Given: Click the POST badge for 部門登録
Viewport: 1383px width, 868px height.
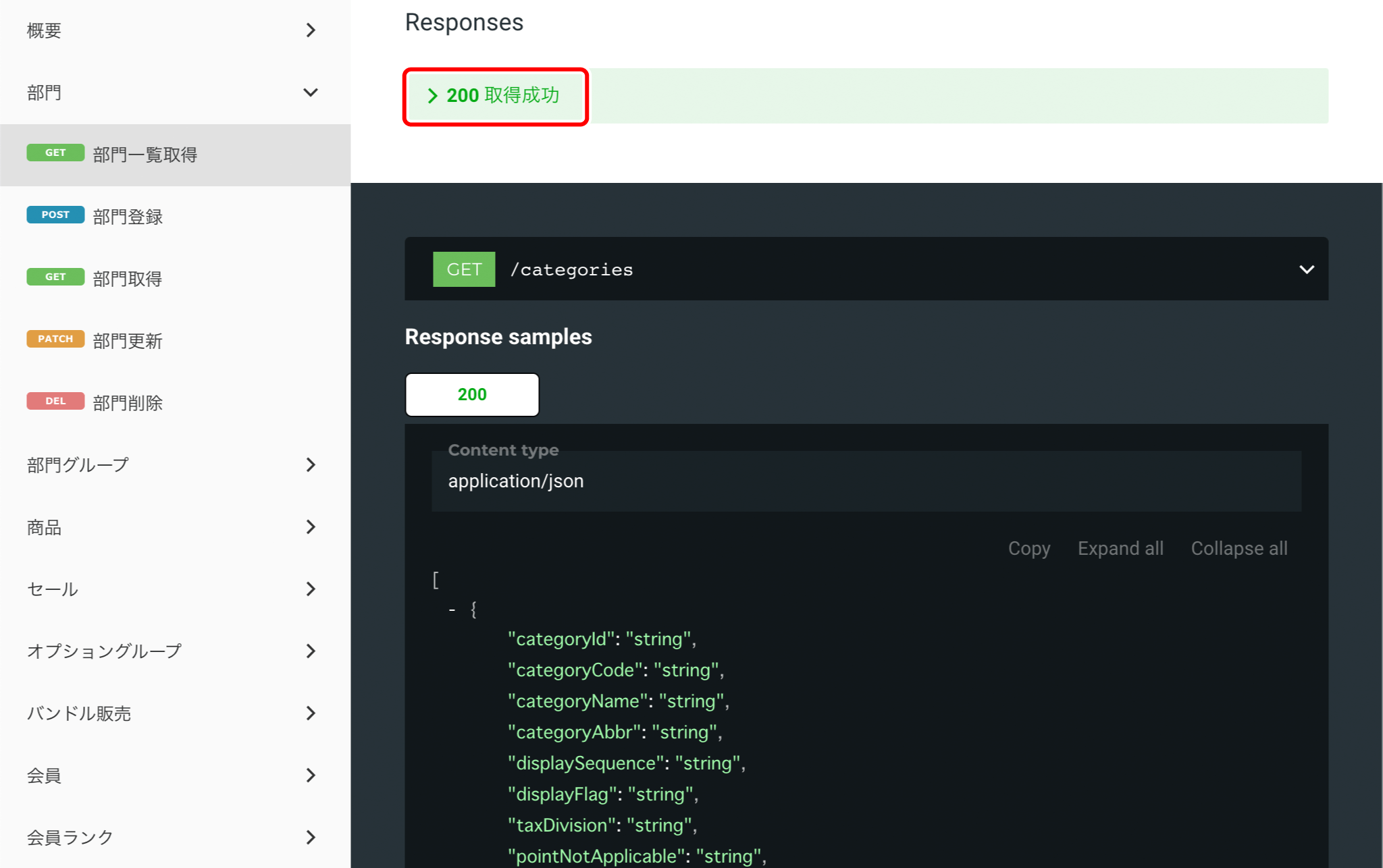Looking at the screenshot, I should click(x=55, y=215).
